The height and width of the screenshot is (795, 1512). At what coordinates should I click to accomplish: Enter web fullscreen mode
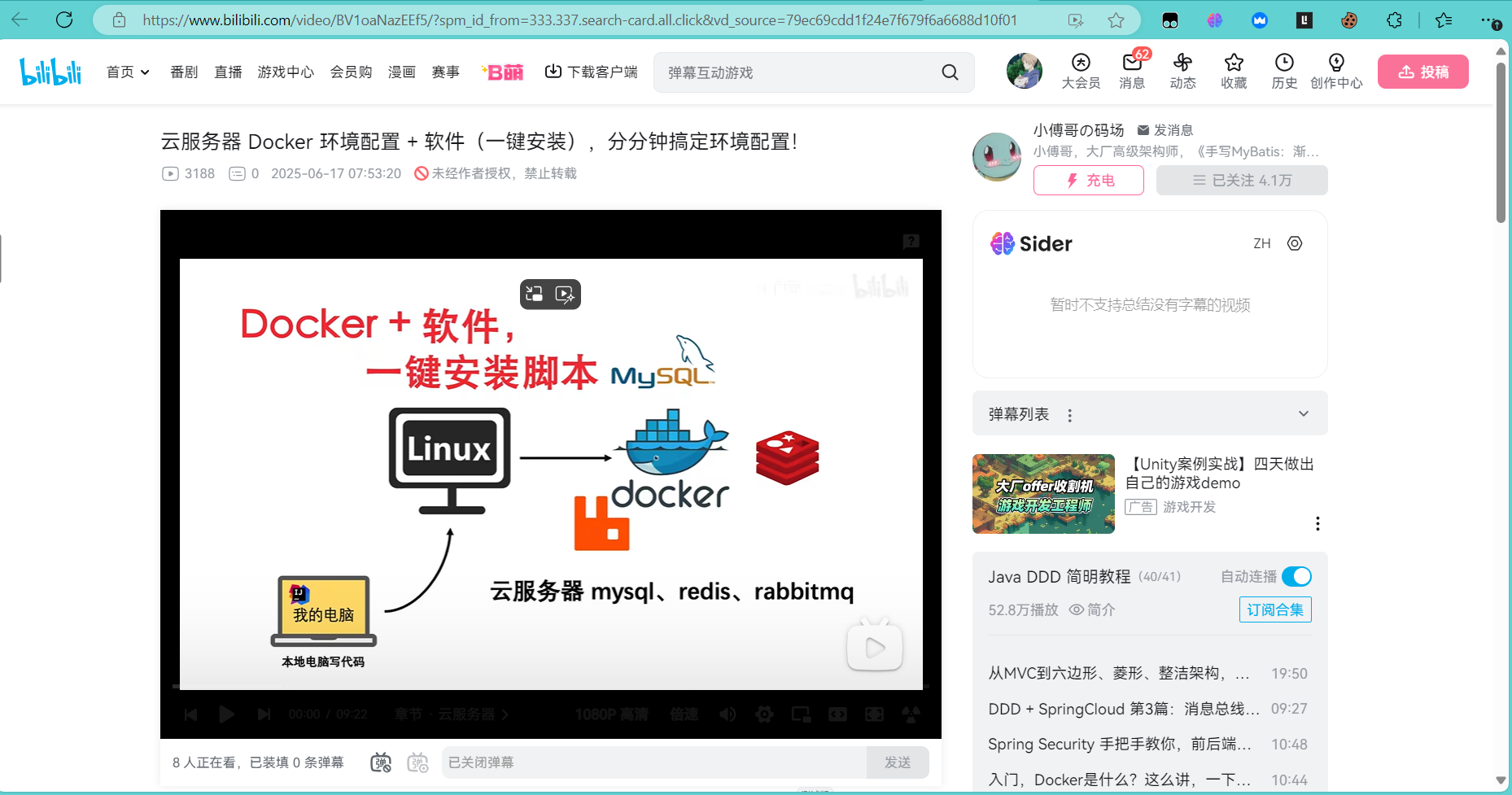[874, 714]
